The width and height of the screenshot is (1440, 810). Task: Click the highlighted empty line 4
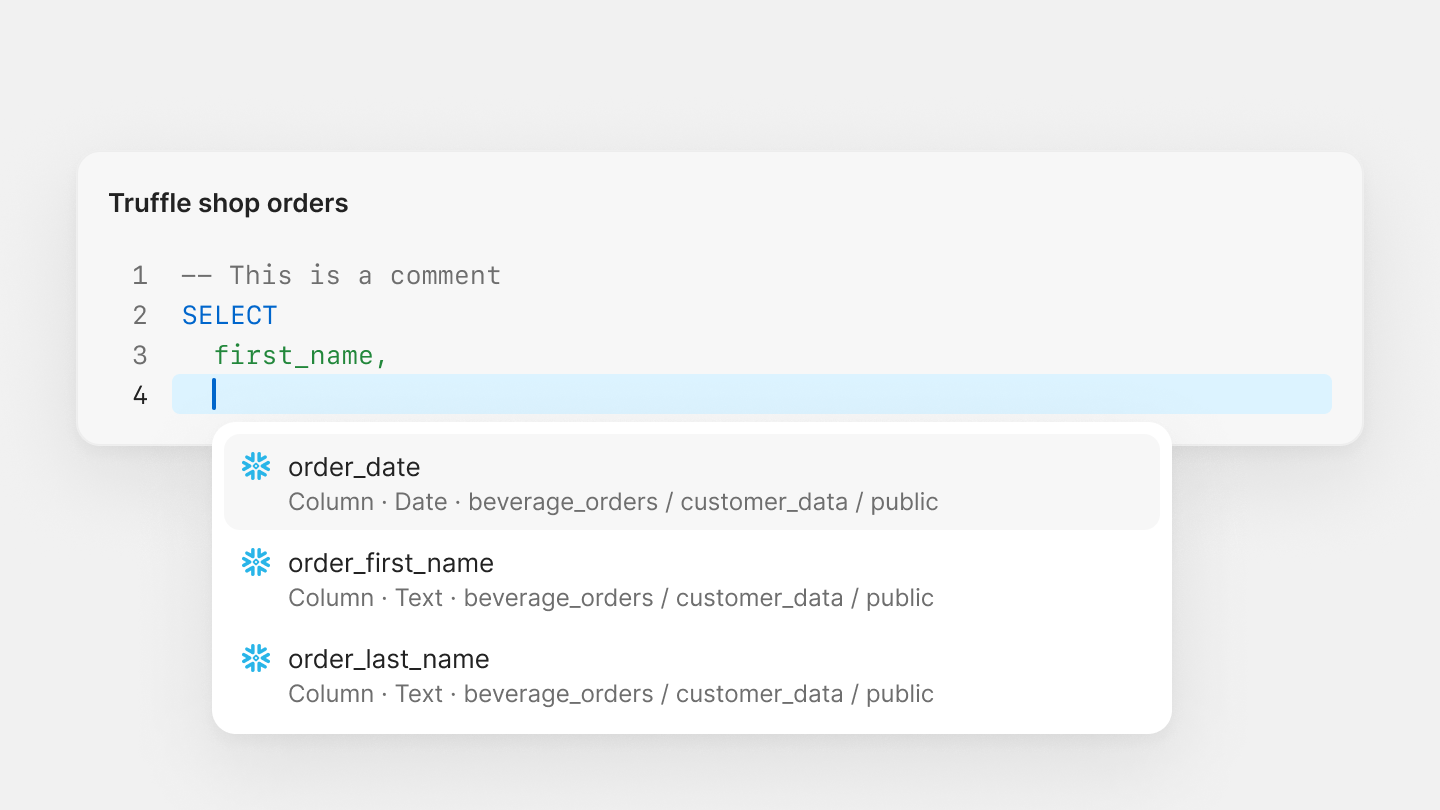(x=750, y=394)
